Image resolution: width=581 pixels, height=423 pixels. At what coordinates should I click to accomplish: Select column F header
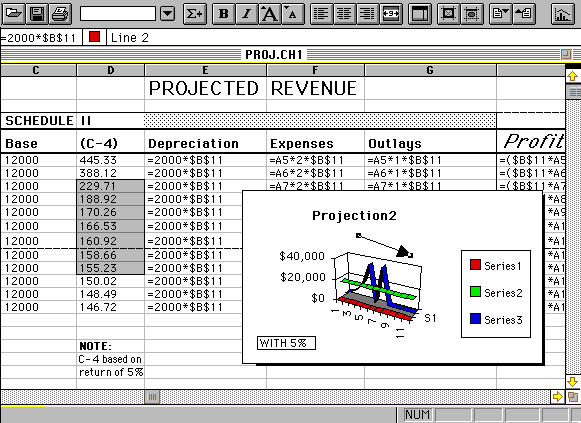(315, 70)
